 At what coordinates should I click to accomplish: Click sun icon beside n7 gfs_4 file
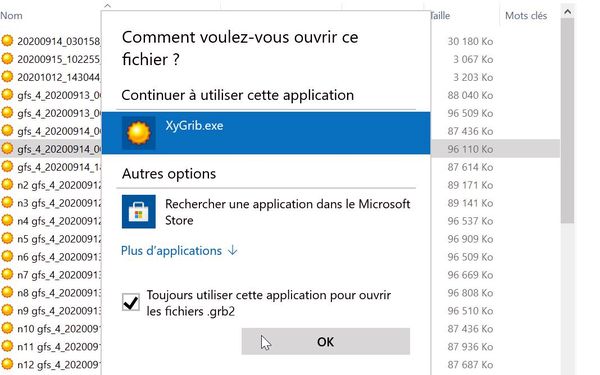(x=7, y=274)
